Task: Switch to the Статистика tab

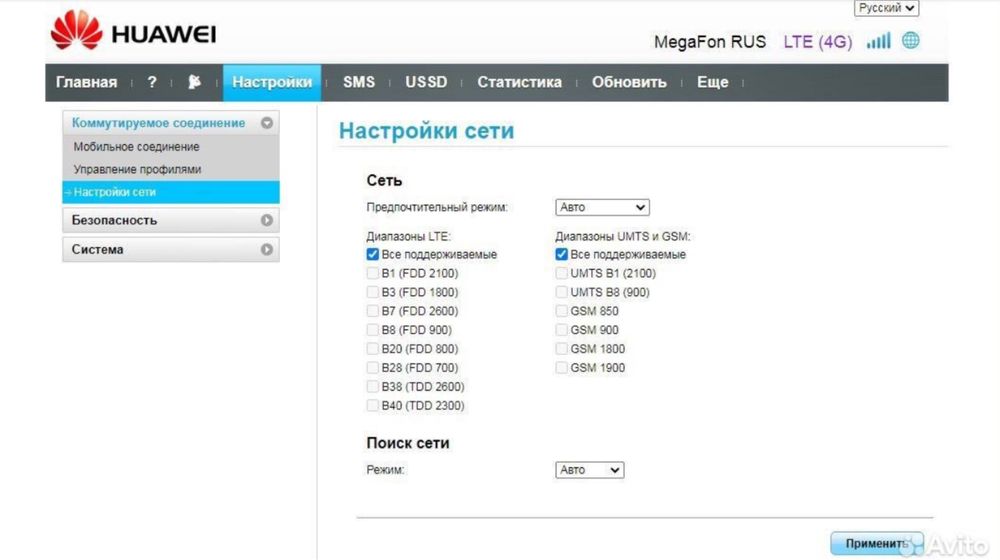Action: [x=520, y=82]
